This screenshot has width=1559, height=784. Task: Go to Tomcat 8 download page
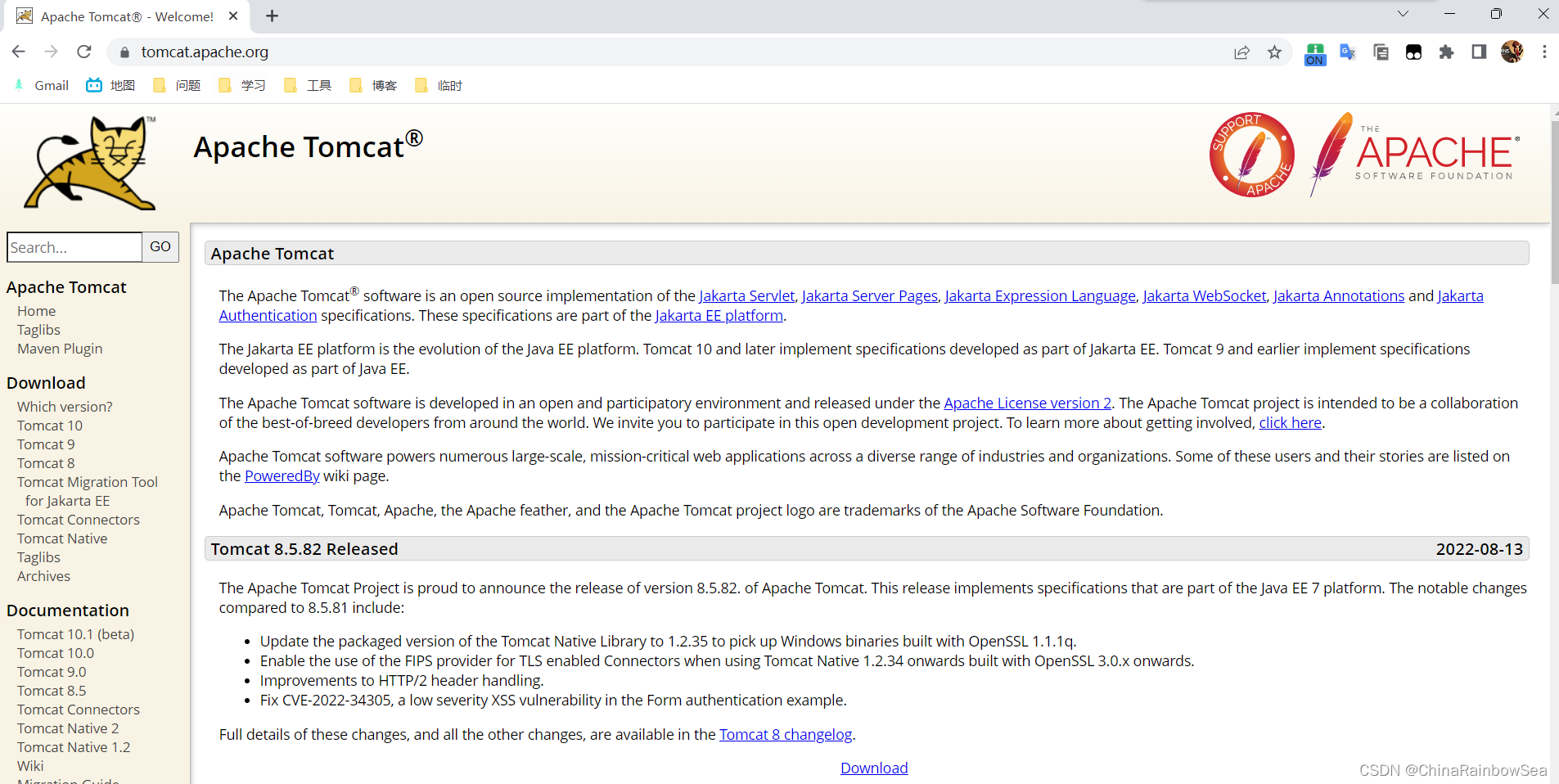(46, 463)
